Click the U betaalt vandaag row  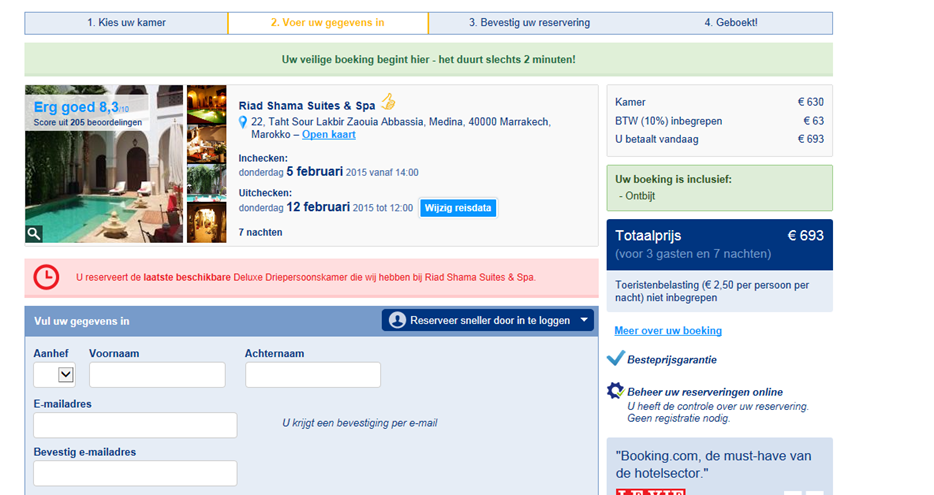coord(720,139)
